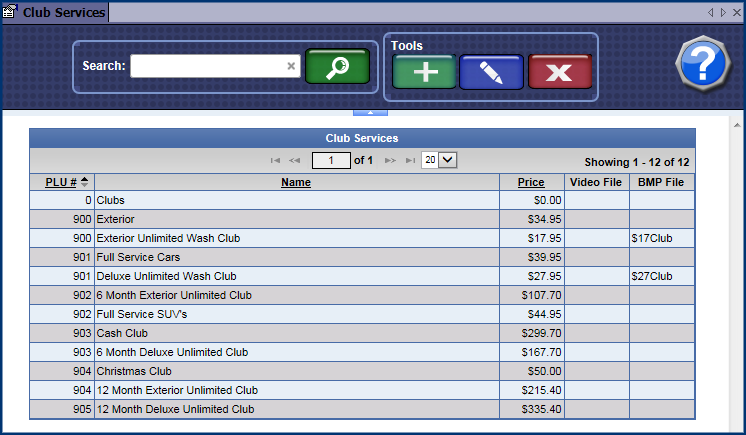The height and width of the screenshot is (435, 746).
Task: Collapse the toolbar panel using small arrow
Action: [370, 112]
